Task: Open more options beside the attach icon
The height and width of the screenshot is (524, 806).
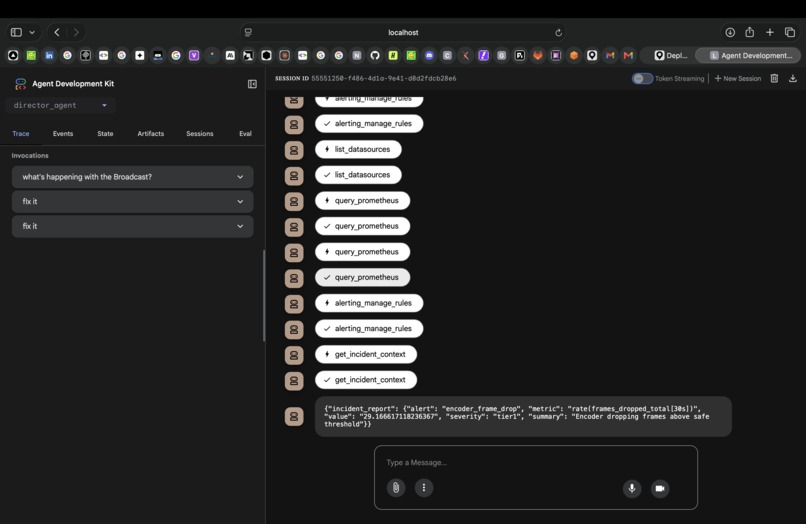Action: pyautogui.click(x=424, y=487)
